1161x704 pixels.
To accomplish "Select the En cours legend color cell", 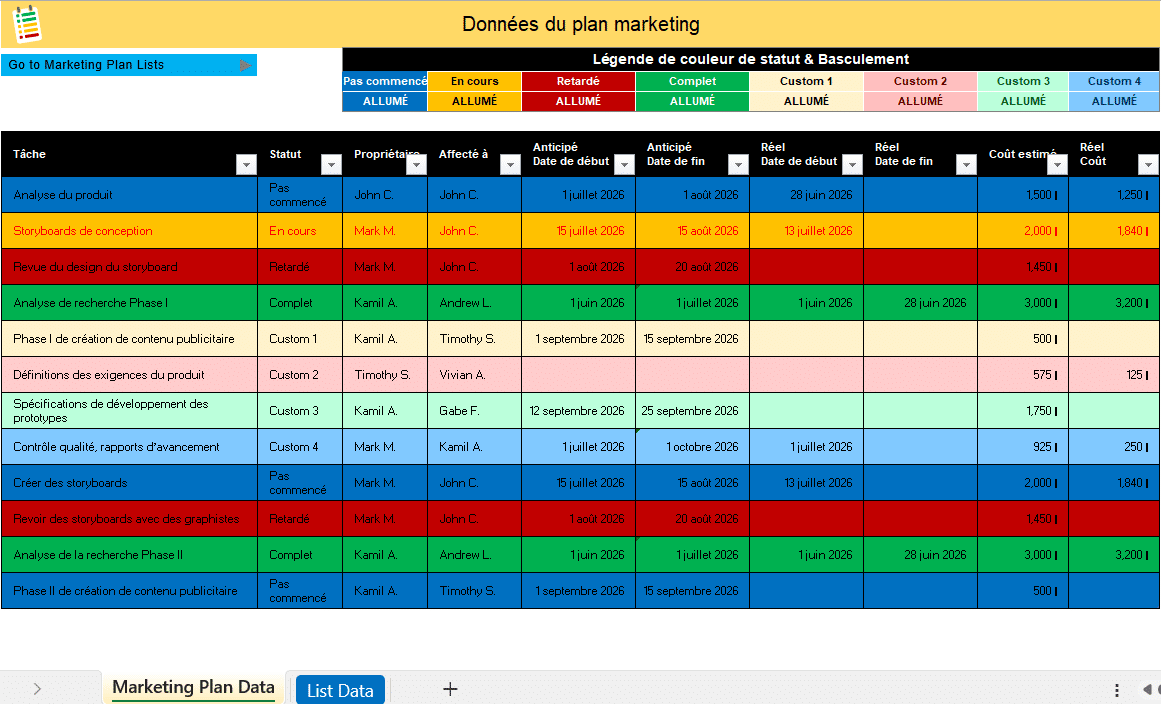I will click(x=474, y=81).
